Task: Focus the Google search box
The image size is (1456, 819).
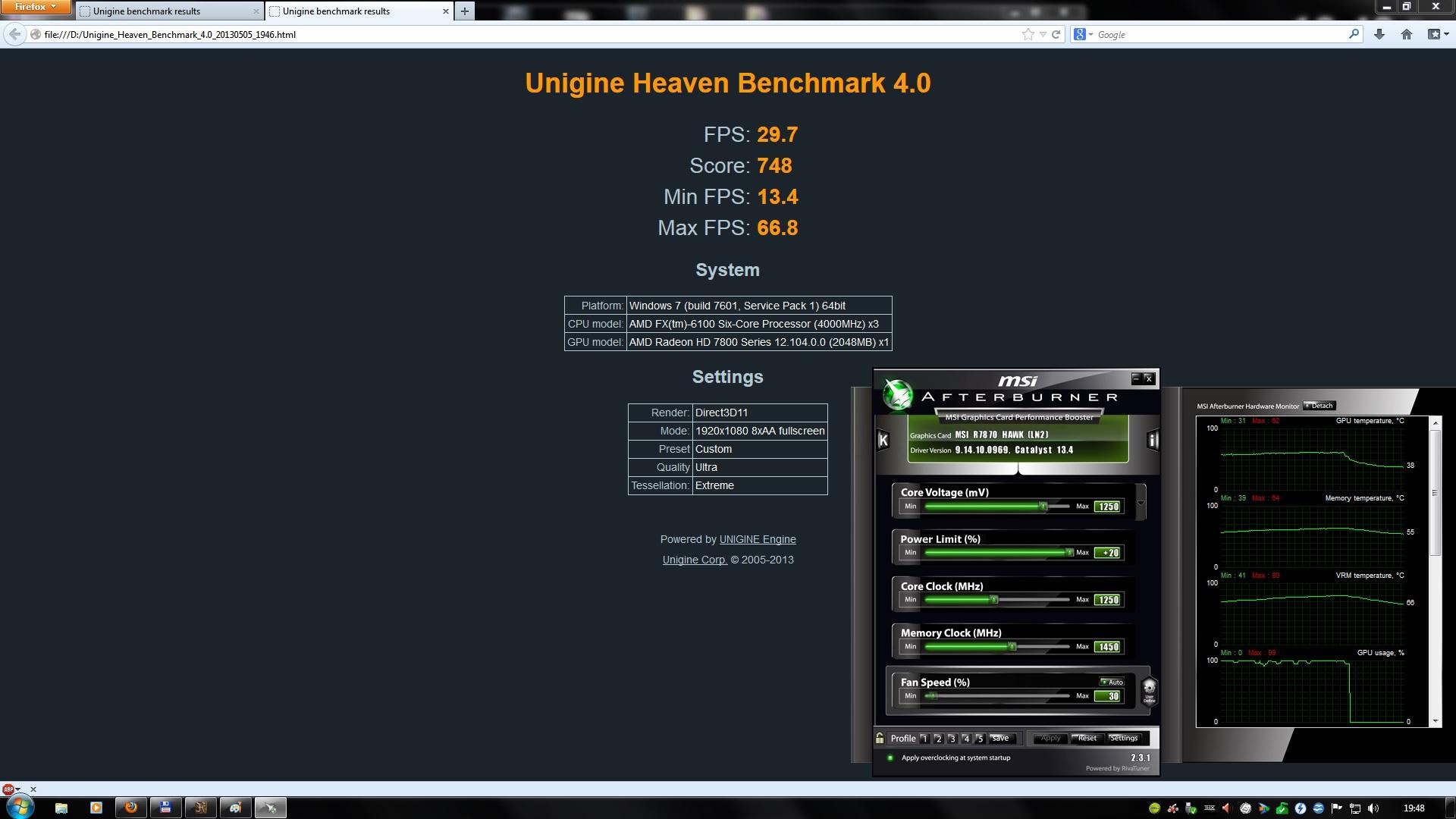Action: coord(1219,34)
